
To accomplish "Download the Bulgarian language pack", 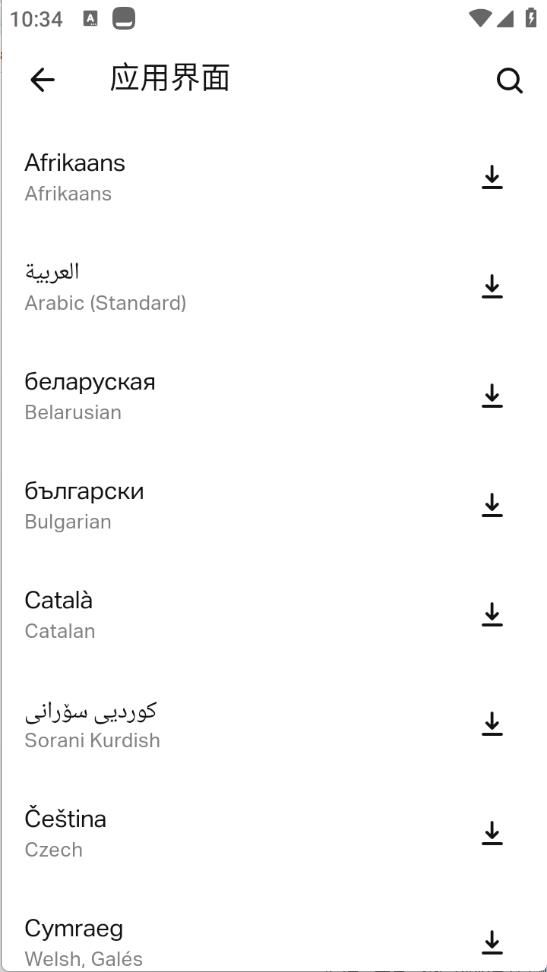I will click(492, 505).
